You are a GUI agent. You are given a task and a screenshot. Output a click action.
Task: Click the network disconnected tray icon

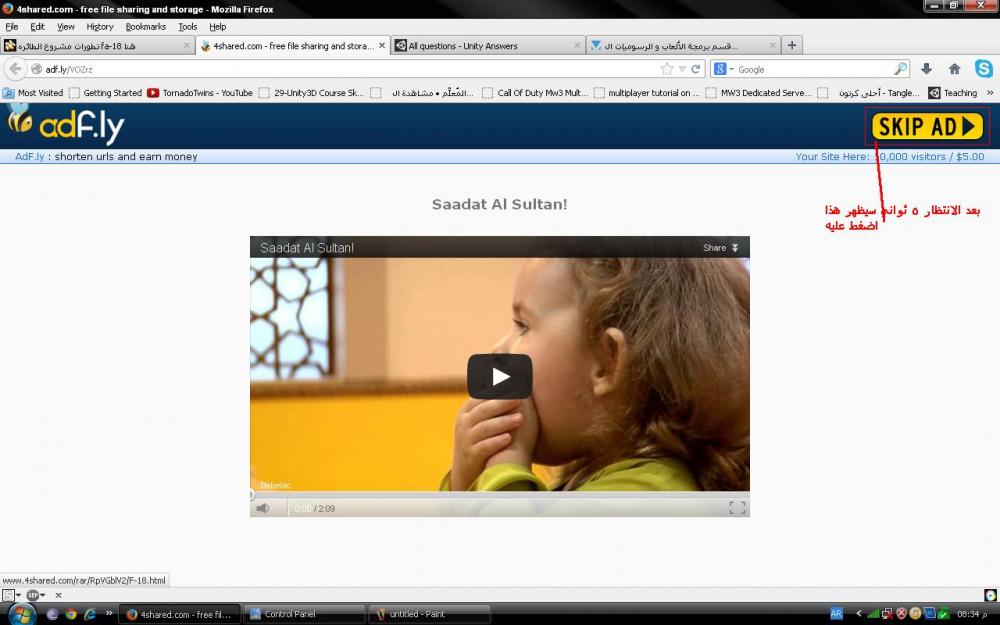[887, 614]
